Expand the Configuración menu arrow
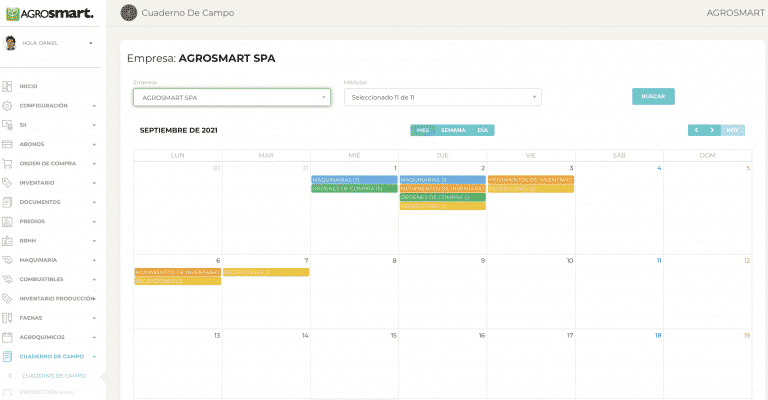The image size is (768, 400). tap(94, 106)
